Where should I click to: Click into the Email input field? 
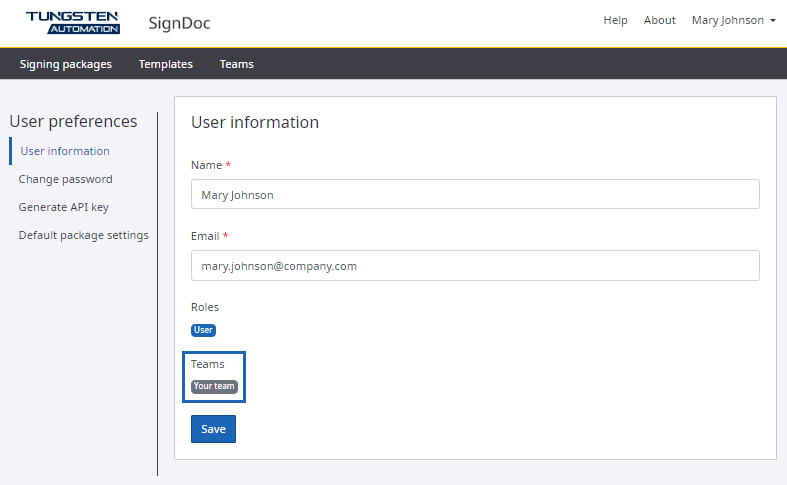tap(475, 266)
